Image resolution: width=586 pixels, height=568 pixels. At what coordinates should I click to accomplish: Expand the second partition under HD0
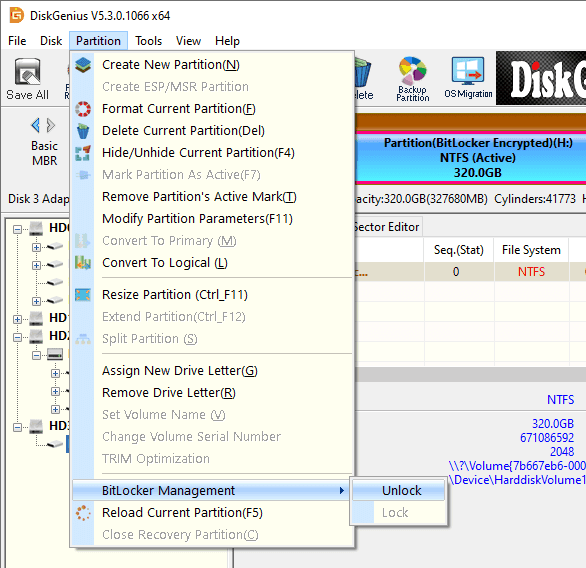point(36,265)
